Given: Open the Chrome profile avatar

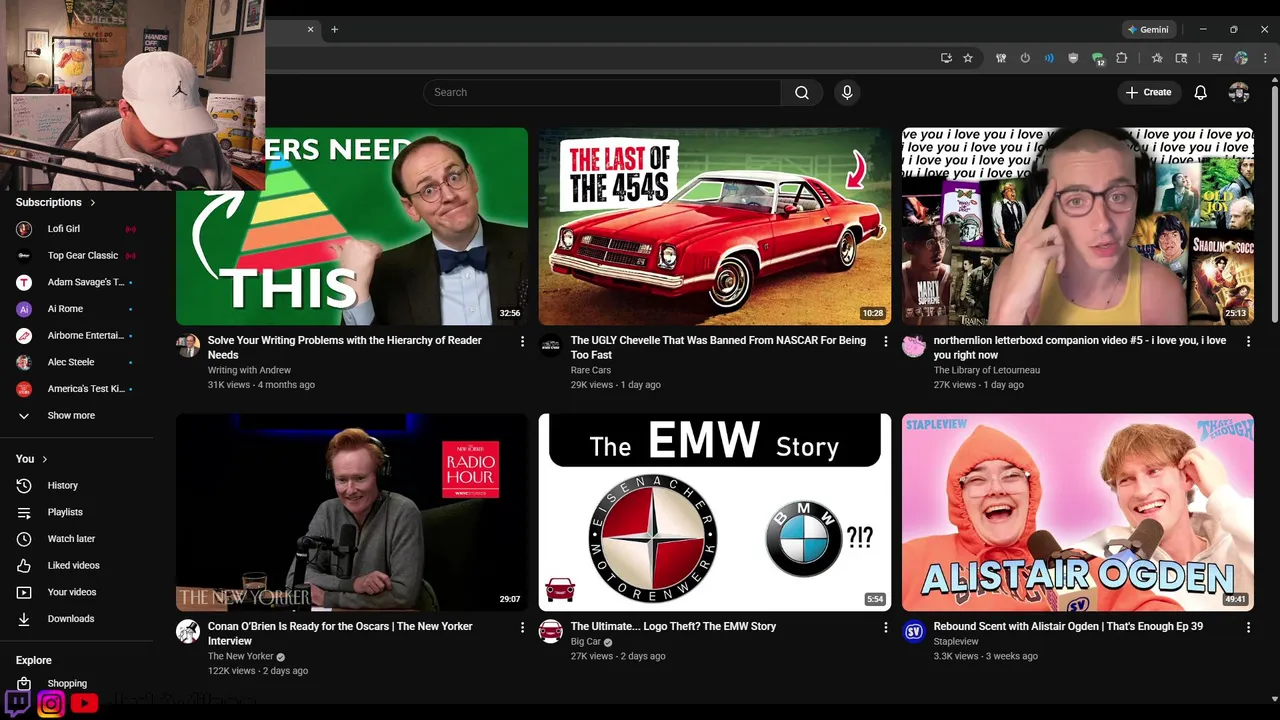Looking at the screenshot, I should click(1241, 58).
